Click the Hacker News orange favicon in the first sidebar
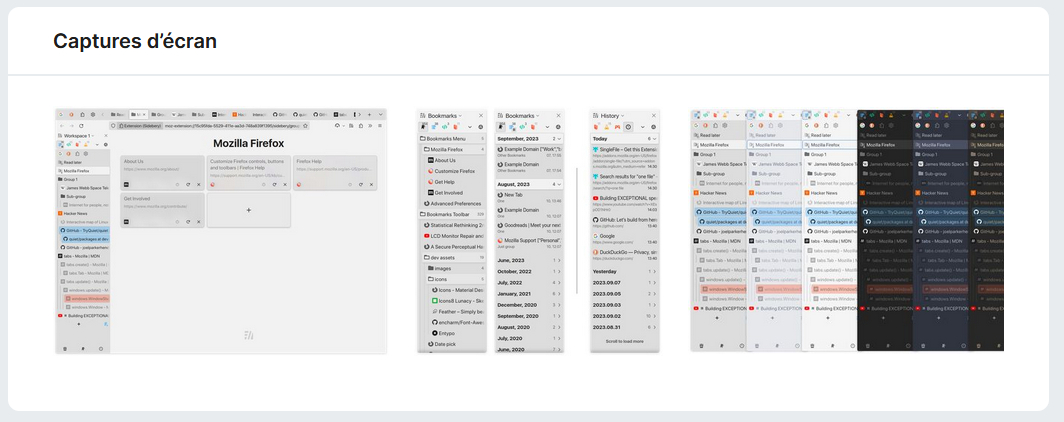Image resolution: width=1064 pixels, height=422 pixels. point(60,214)
